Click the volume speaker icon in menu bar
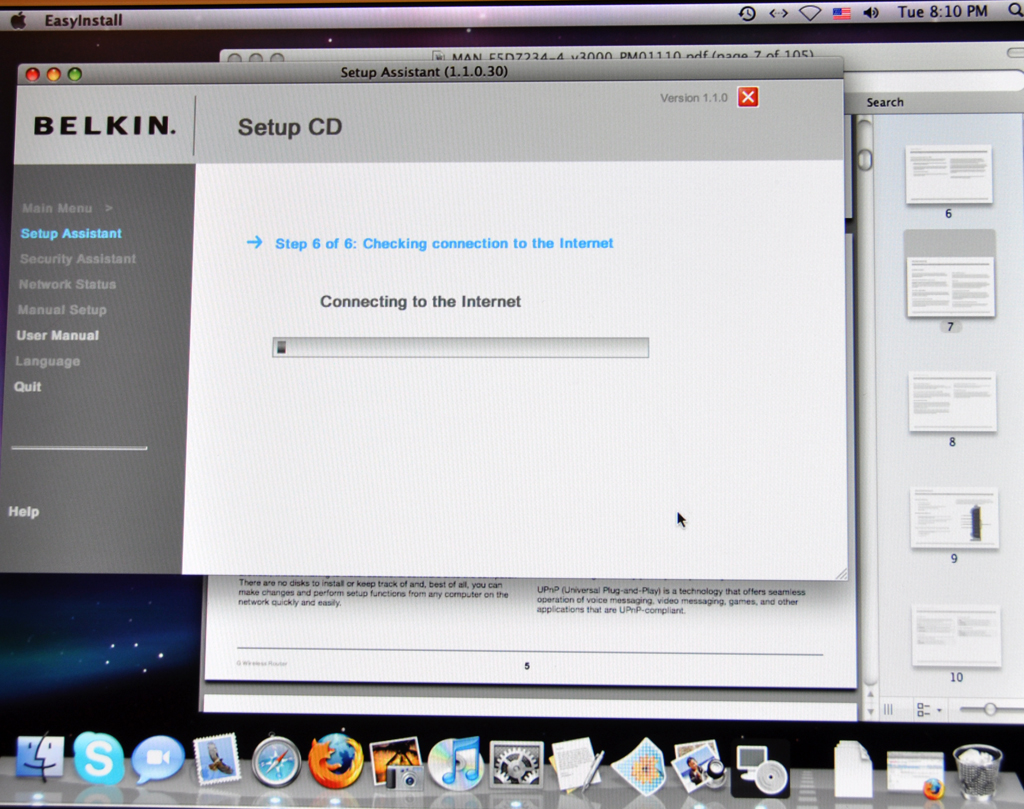Image resolution: width=1024 pixels, height=809 pixels. tap(871, 12)
